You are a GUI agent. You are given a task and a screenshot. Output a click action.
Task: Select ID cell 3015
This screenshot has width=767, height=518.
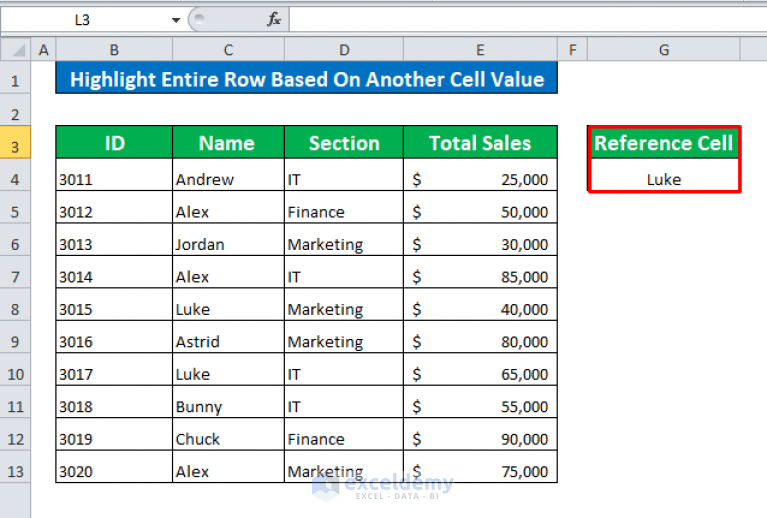[x=114, y=309]
